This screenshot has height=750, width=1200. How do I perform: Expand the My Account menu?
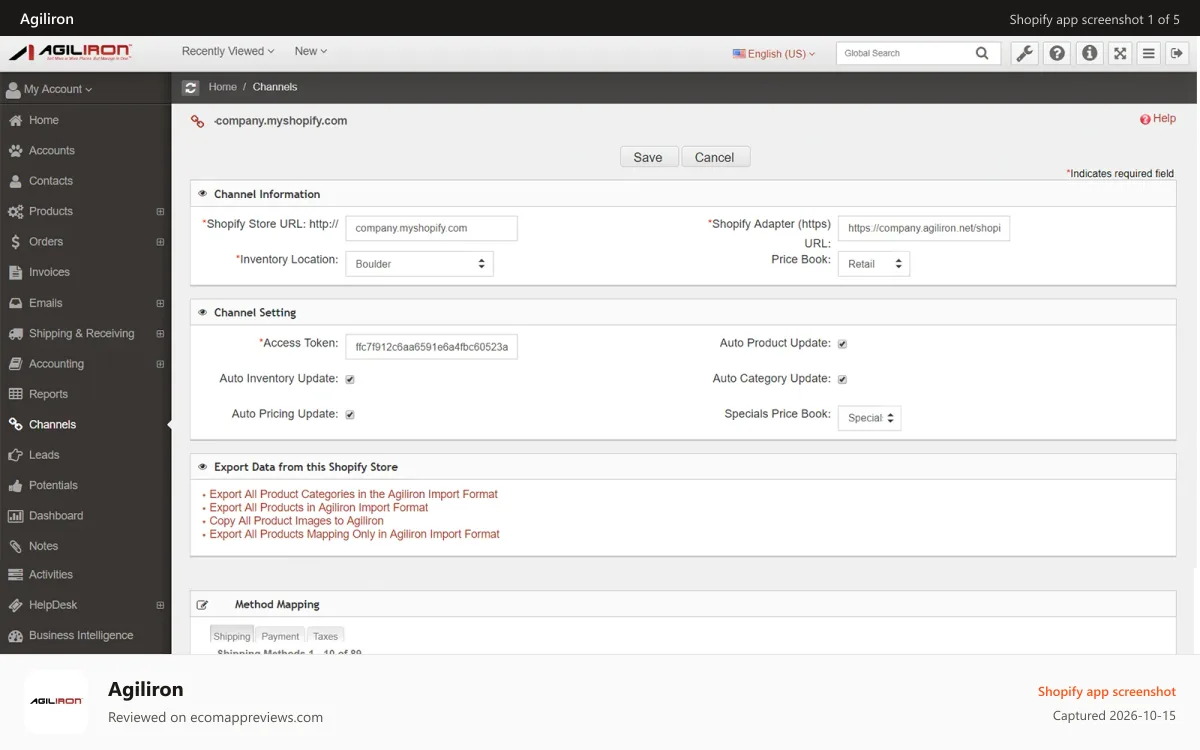[49, 89]
